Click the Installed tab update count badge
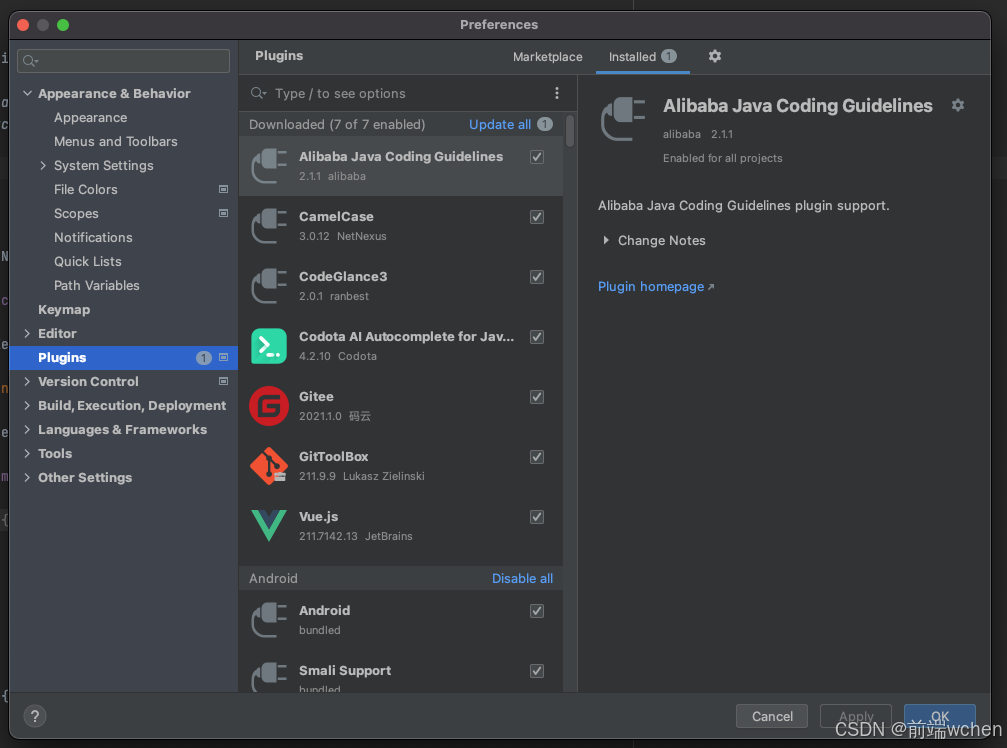 669,56
